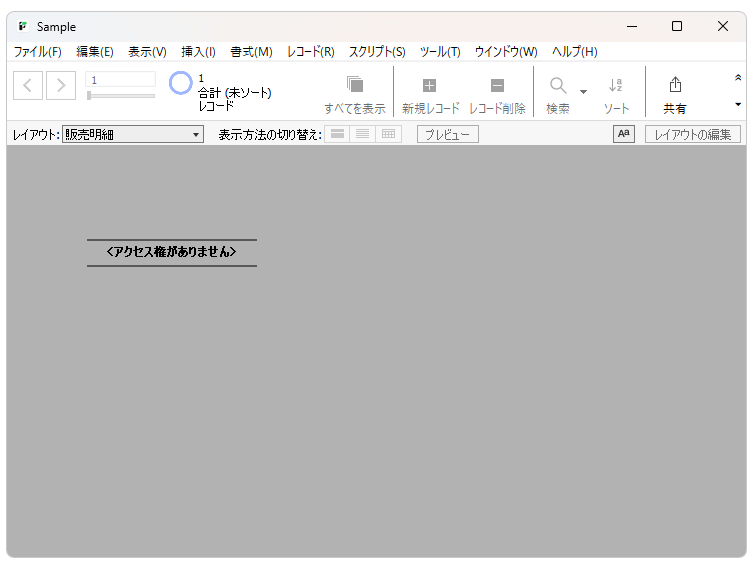
Task: Go to the previous record arrow
Action: click(x=28, y=86)
